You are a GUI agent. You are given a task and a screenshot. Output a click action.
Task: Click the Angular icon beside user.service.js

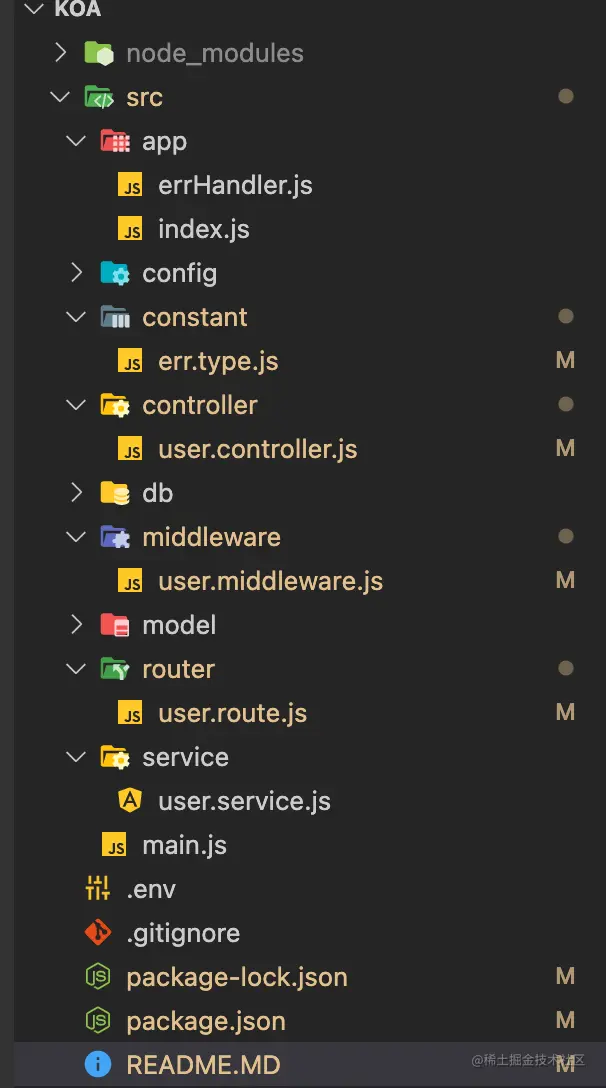point(130,801)
